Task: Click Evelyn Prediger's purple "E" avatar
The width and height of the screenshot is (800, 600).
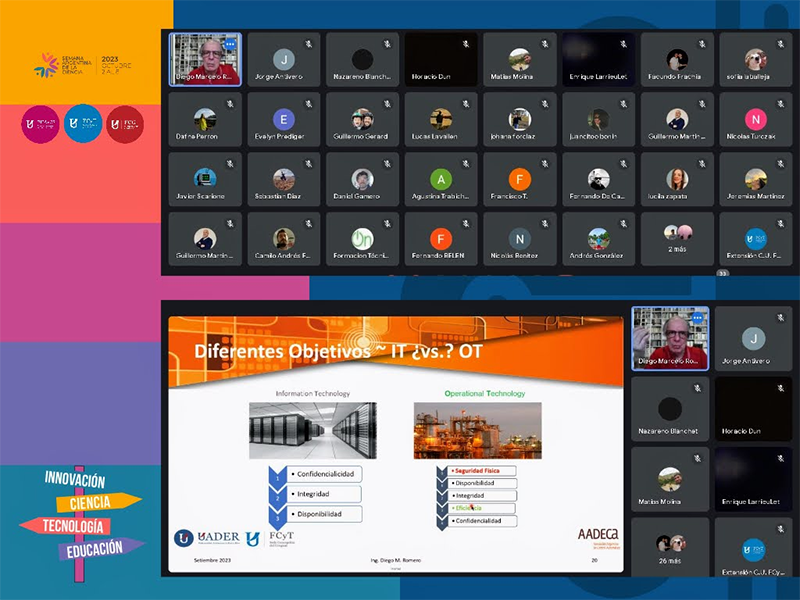Action: click(x=284, y=119)
